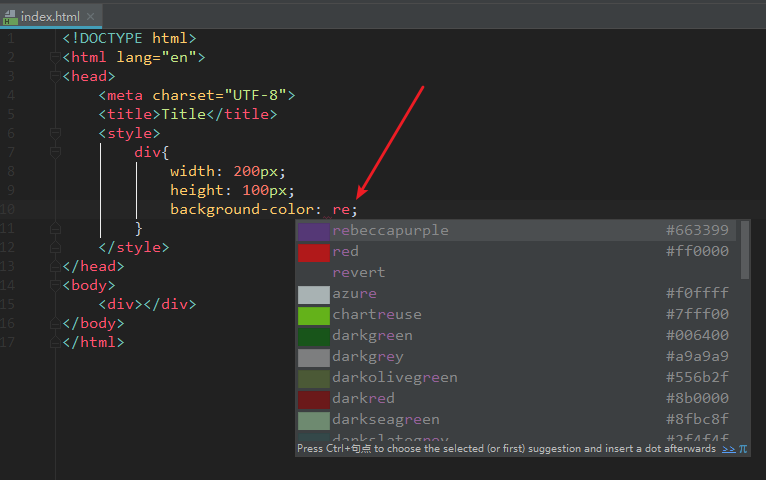766x480 pixels.
Task: Click the azure light swatch
Action: [x=314, y=295]
